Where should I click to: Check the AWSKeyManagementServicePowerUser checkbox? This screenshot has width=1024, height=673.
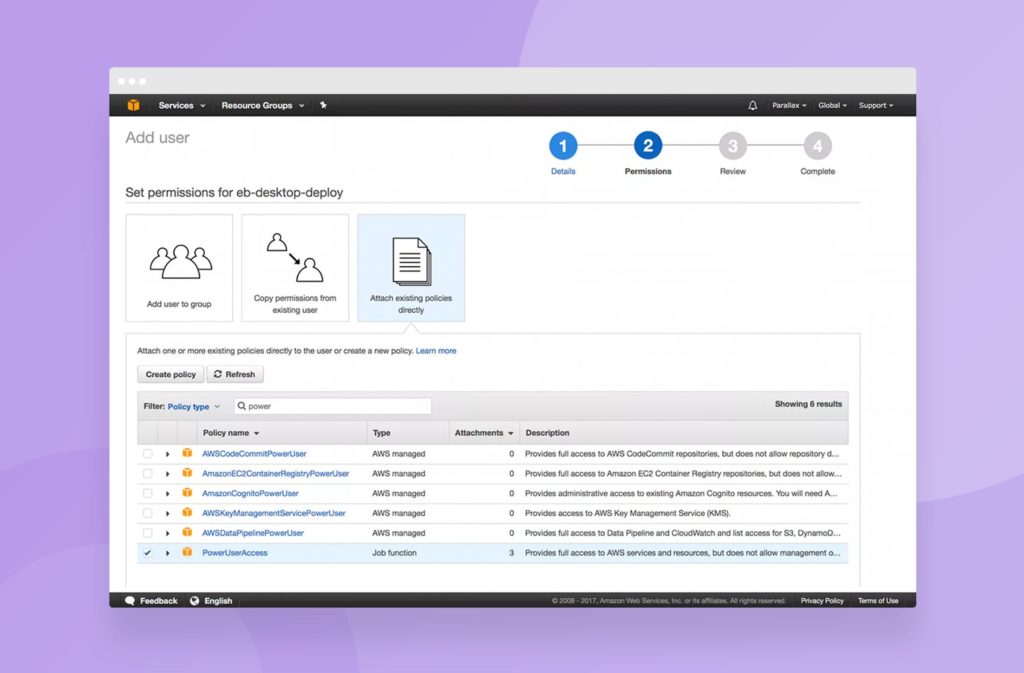tap(148, 513)
